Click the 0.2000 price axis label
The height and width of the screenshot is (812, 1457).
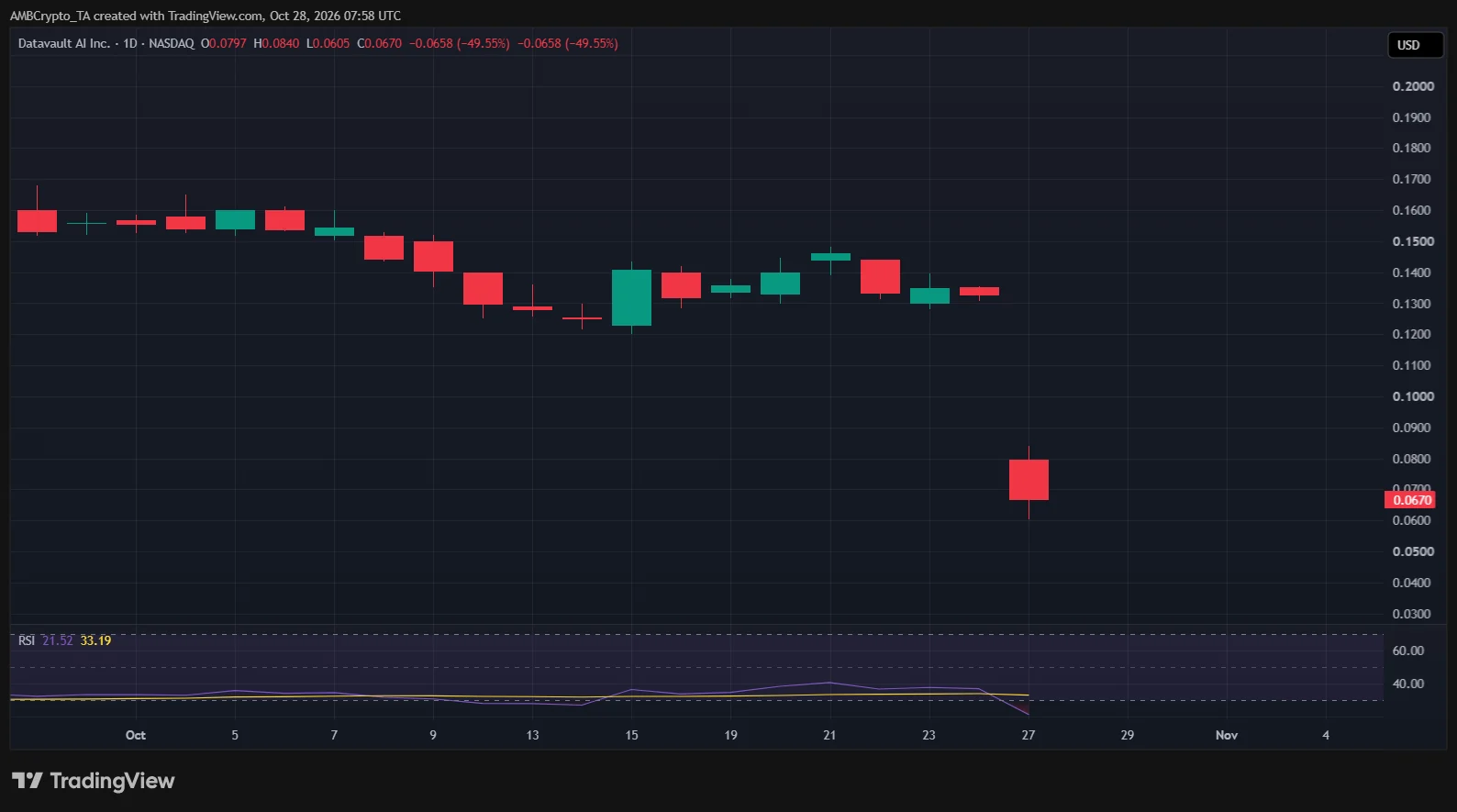pyautogui.click(x=1413, y=86)
